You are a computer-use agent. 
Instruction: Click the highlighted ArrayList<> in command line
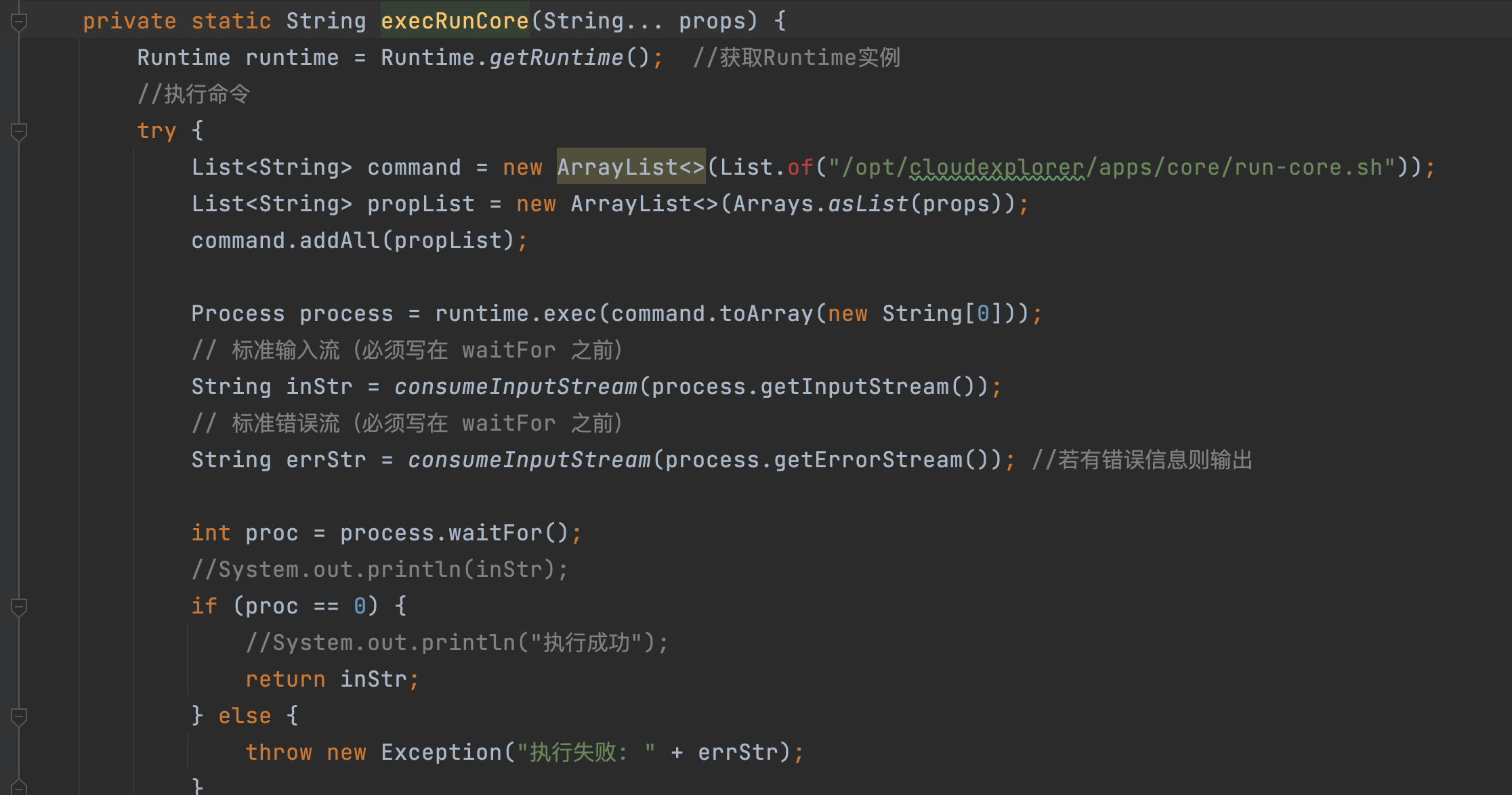(631, 167)
